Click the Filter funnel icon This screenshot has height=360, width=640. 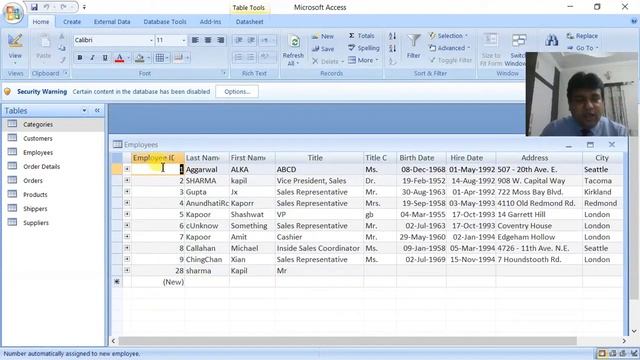coord(413,40)
